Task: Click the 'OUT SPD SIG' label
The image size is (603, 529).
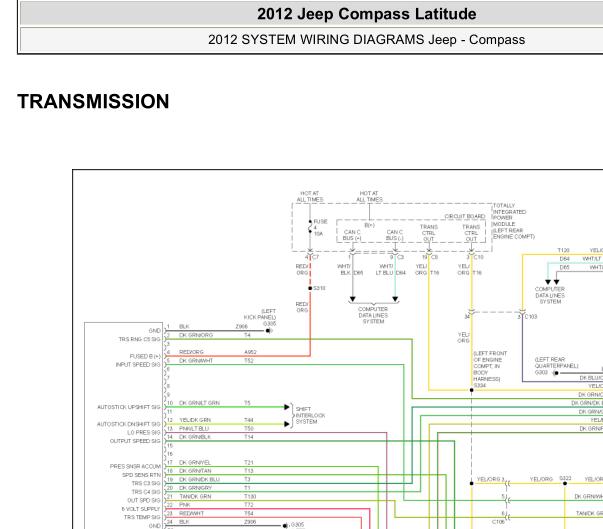Action: tap(144, 501)
